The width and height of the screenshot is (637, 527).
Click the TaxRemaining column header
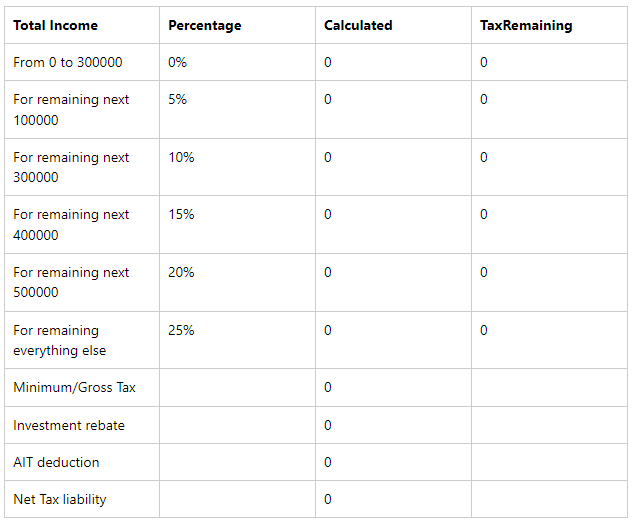526,25
